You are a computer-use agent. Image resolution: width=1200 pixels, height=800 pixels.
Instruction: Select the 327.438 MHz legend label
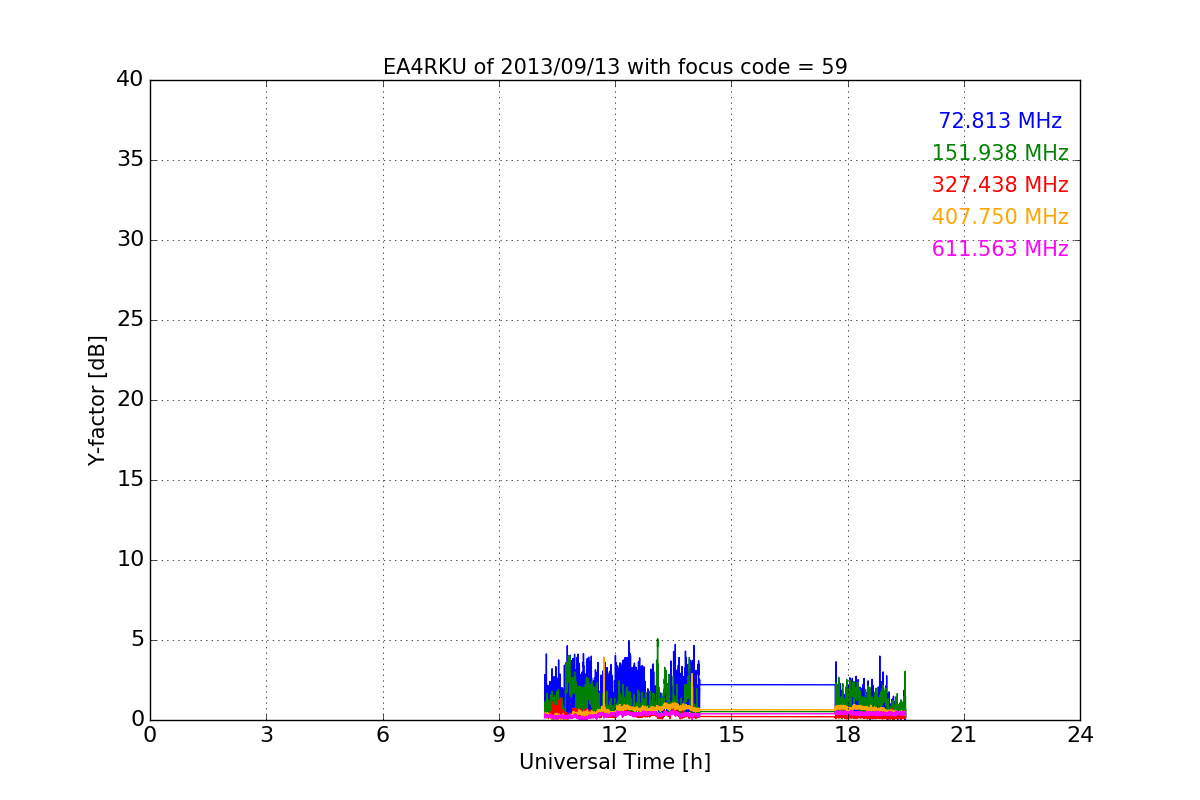pos(1000,185)
